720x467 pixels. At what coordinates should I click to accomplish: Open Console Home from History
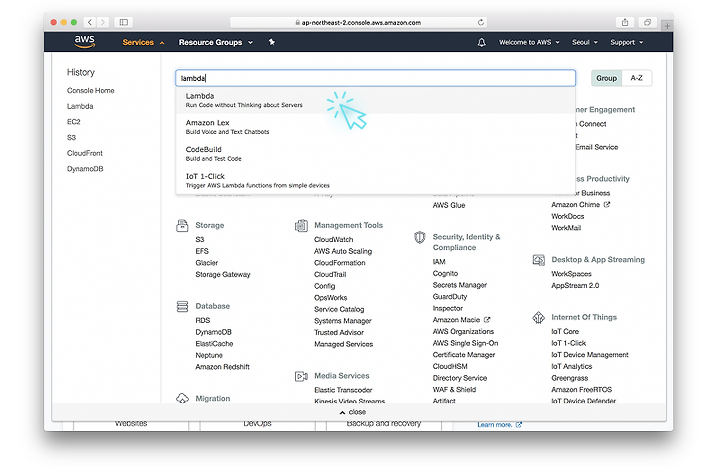pos(90,90)
